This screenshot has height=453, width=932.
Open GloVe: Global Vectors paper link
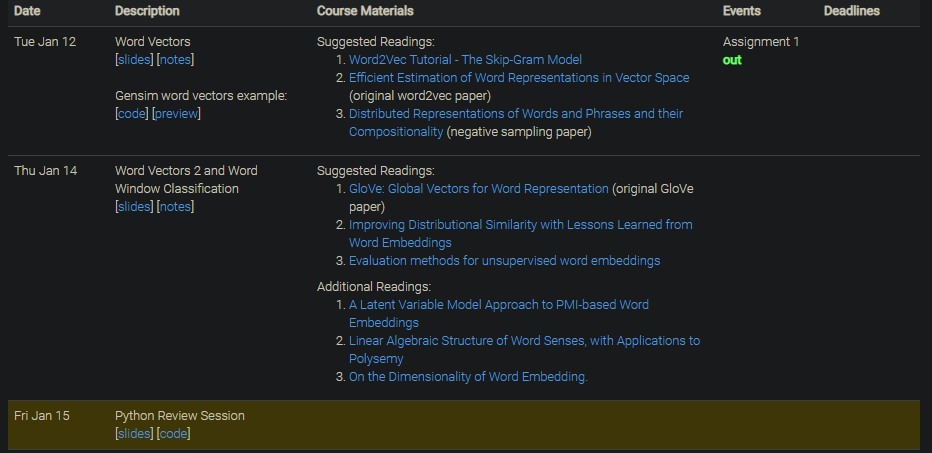478,189
